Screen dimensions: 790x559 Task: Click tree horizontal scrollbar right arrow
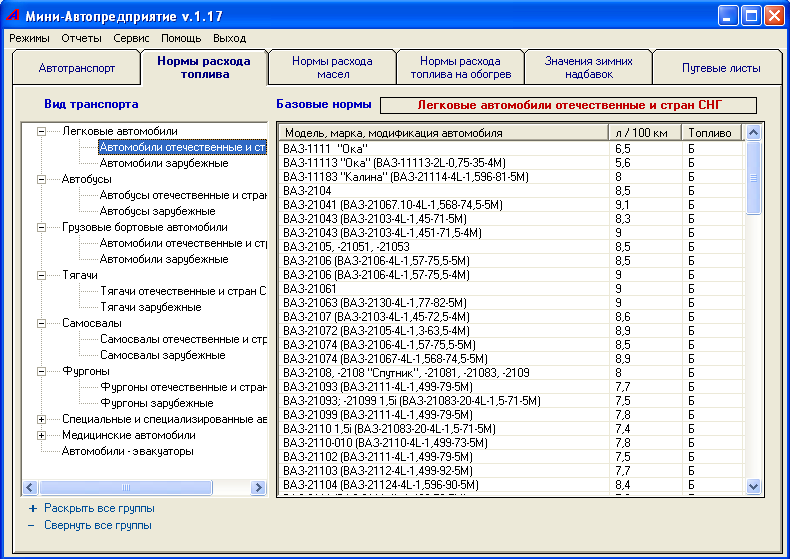click(259, 487)
